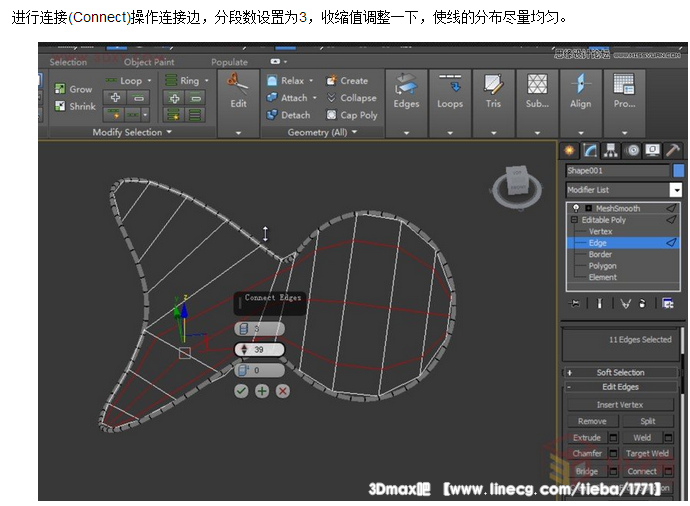Click the Grow Ring plus button
The image size is (690, 506).
click(174, 98)
